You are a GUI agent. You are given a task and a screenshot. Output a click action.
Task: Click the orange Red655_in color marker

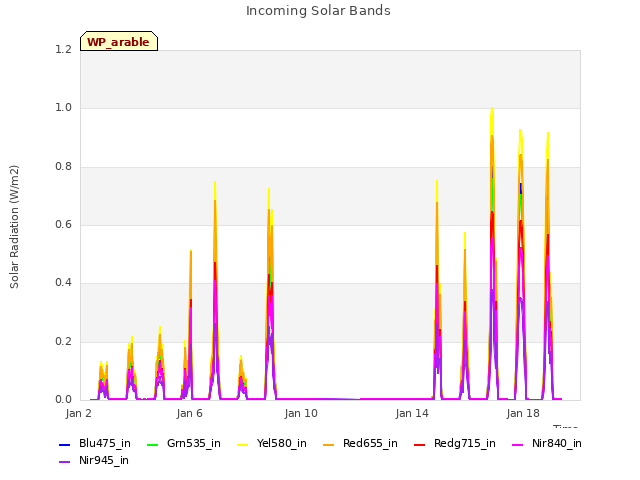coord(329,444)
